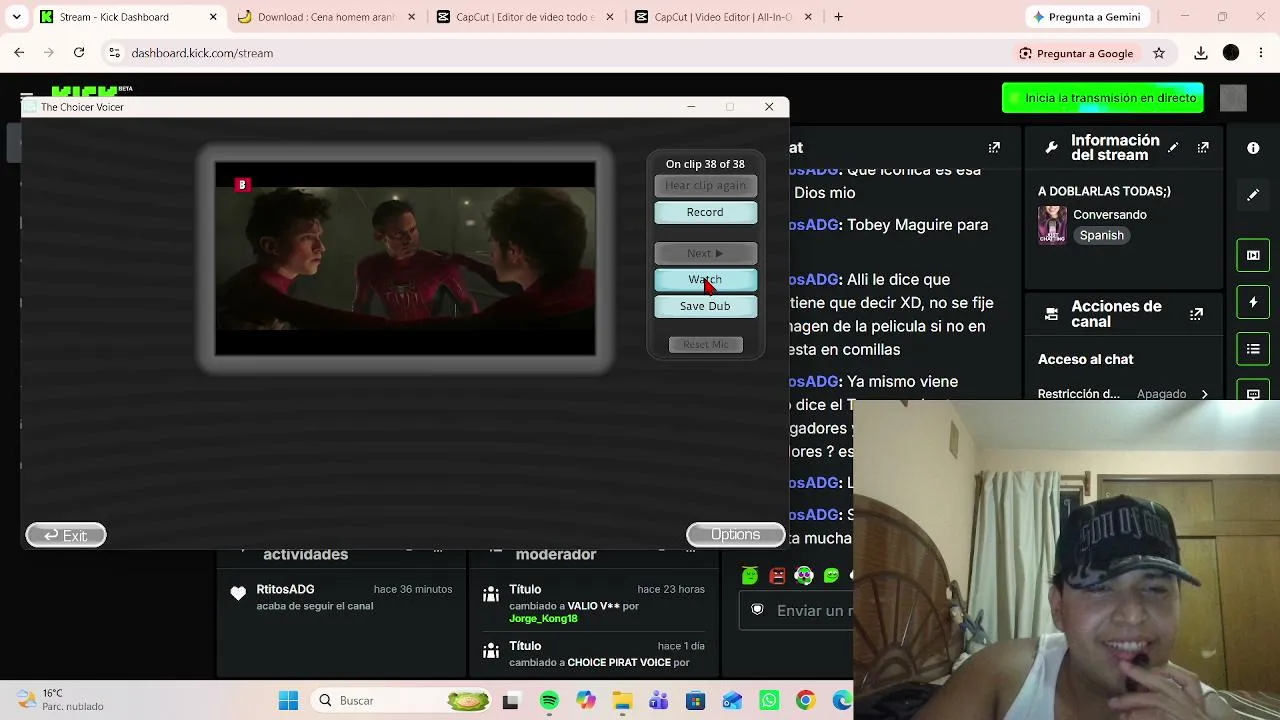Screen dimensions: 1280x720
Task: Open the Chrome profile avatar
Action: pyautogui.click(x=1231, y=53)
